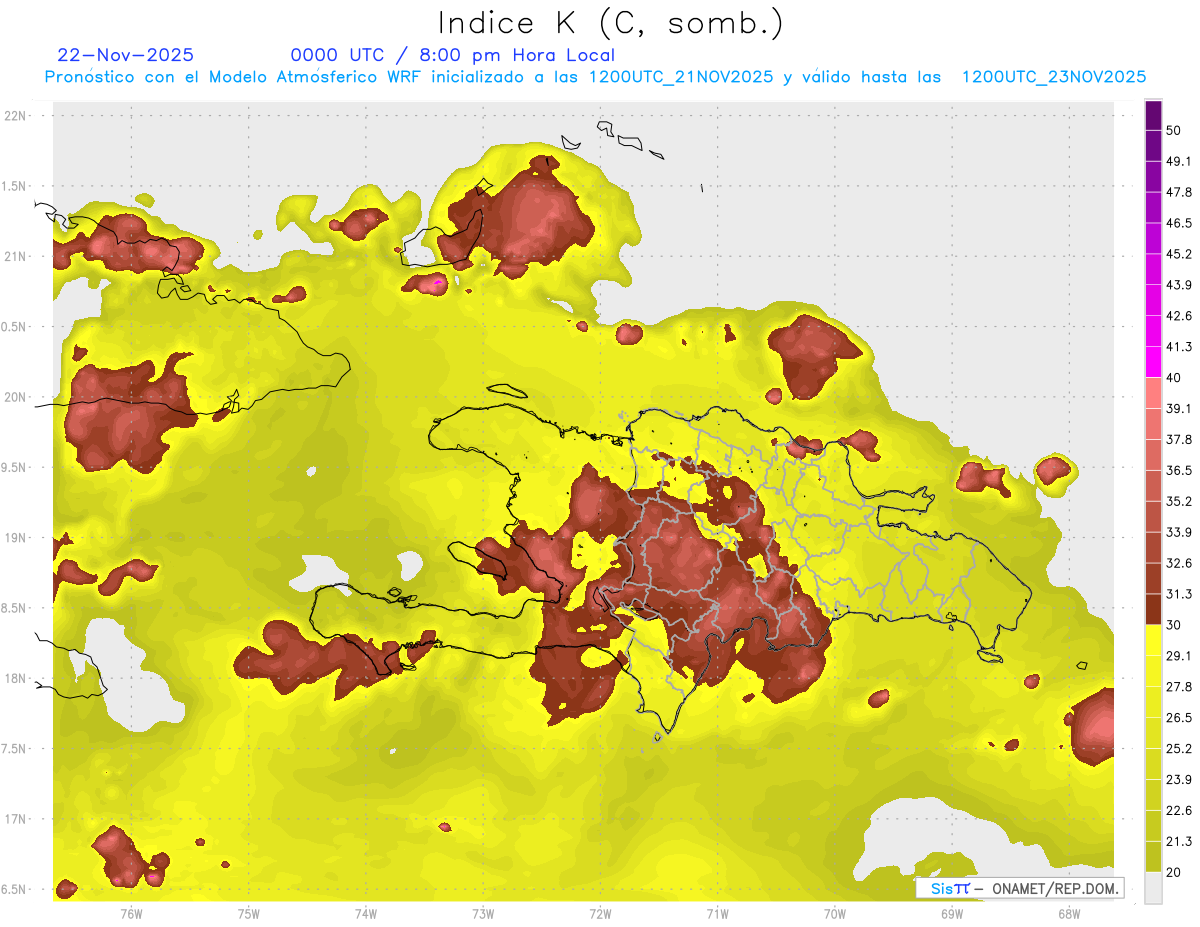Screen dimensions: 1200x927
Task: Click the '20N' latitude label
Action: (16, 397)
